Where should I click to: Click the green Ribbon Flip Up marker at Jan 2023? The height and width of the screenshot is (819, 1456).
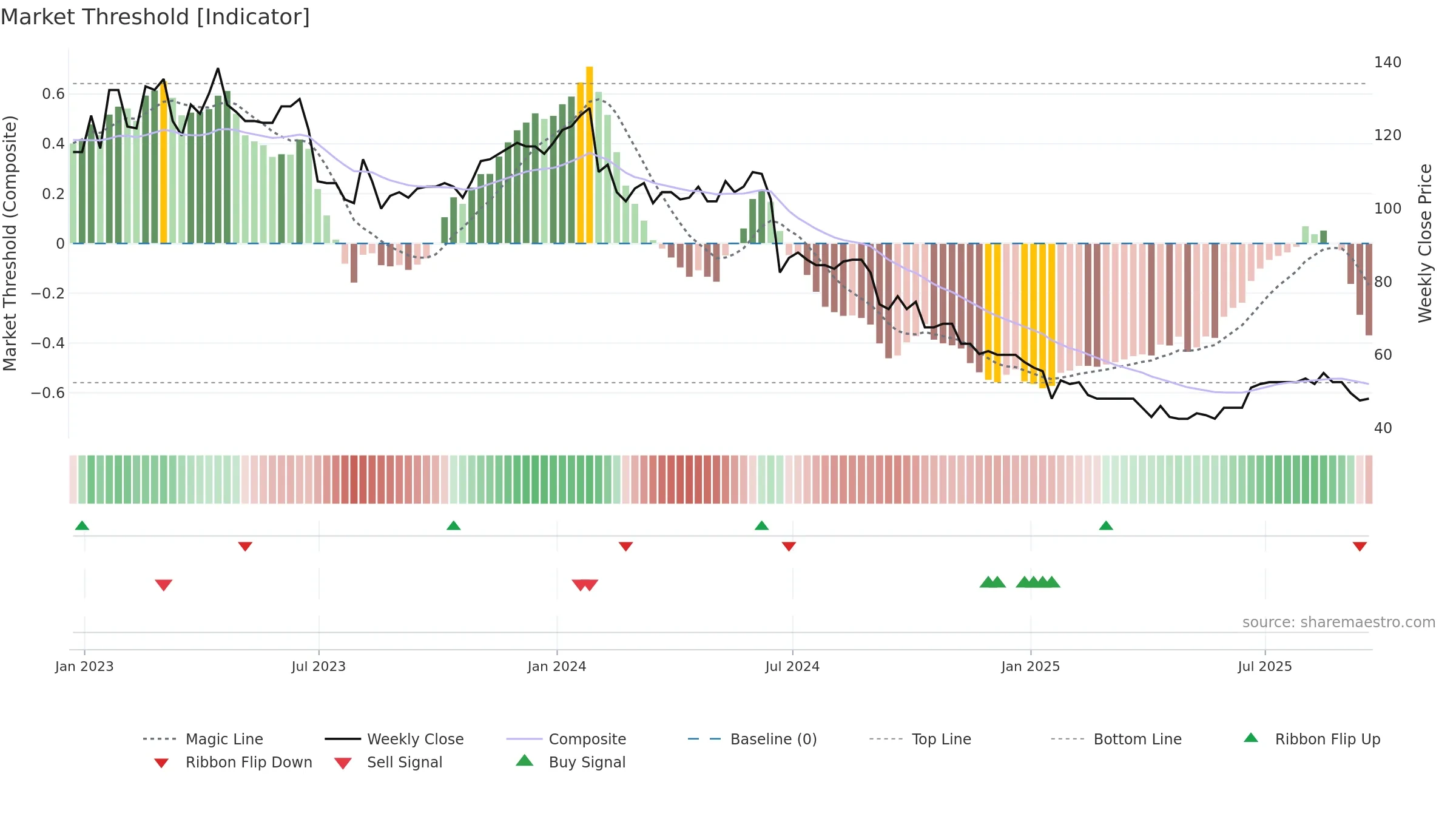tap(82, 525)
